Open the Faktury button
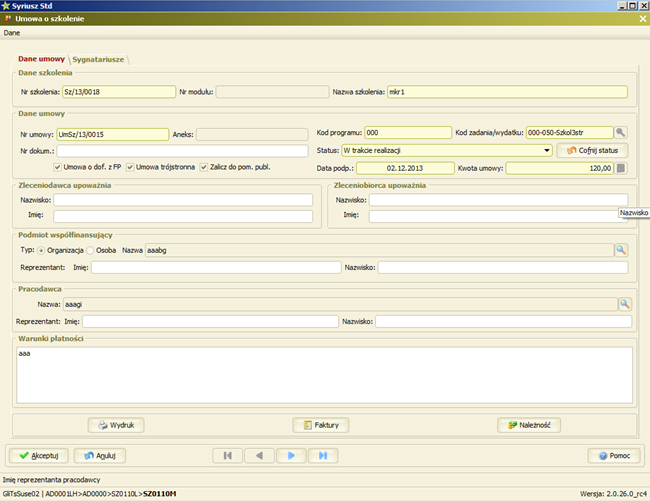Viewport: 650px width, 501px height. click(320, 425)
